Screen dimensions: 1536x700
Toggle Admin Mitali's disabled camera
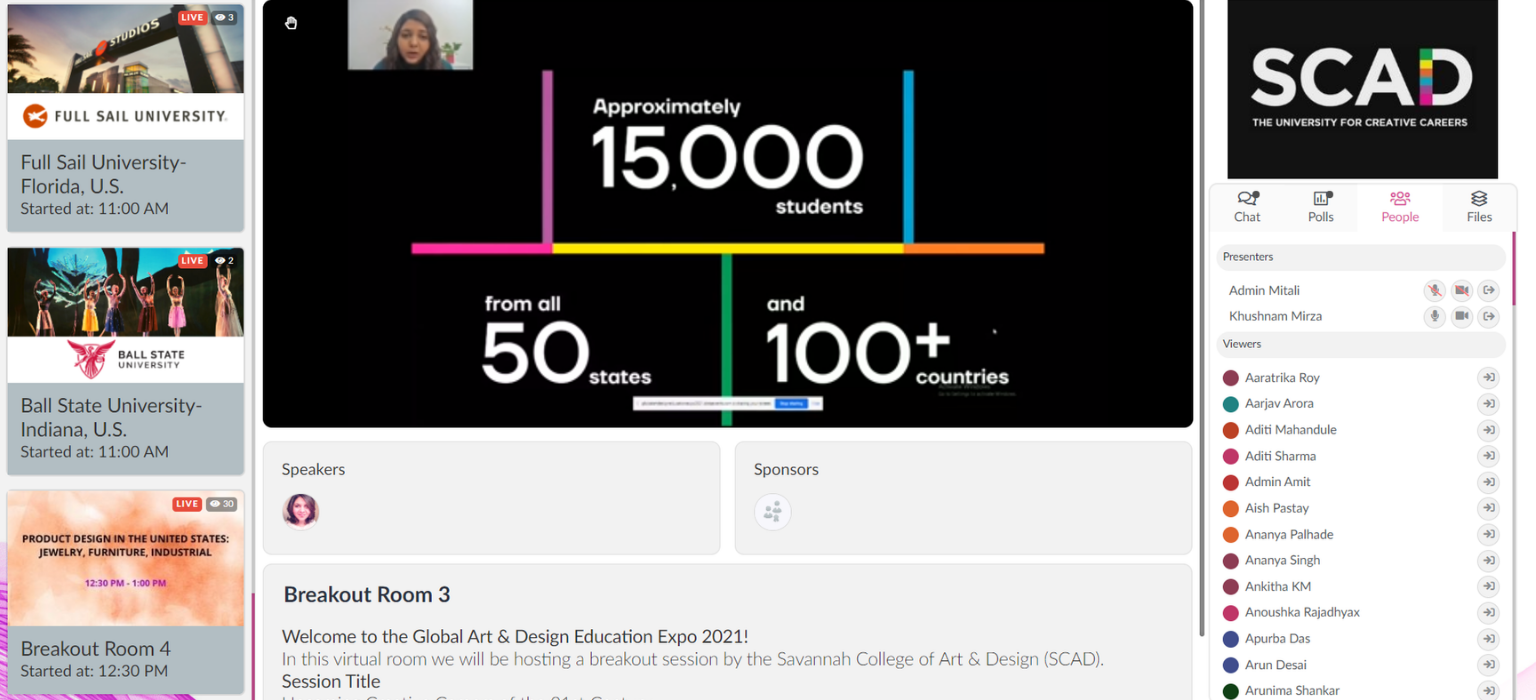pyautogui.click(x=1462, y=290)
